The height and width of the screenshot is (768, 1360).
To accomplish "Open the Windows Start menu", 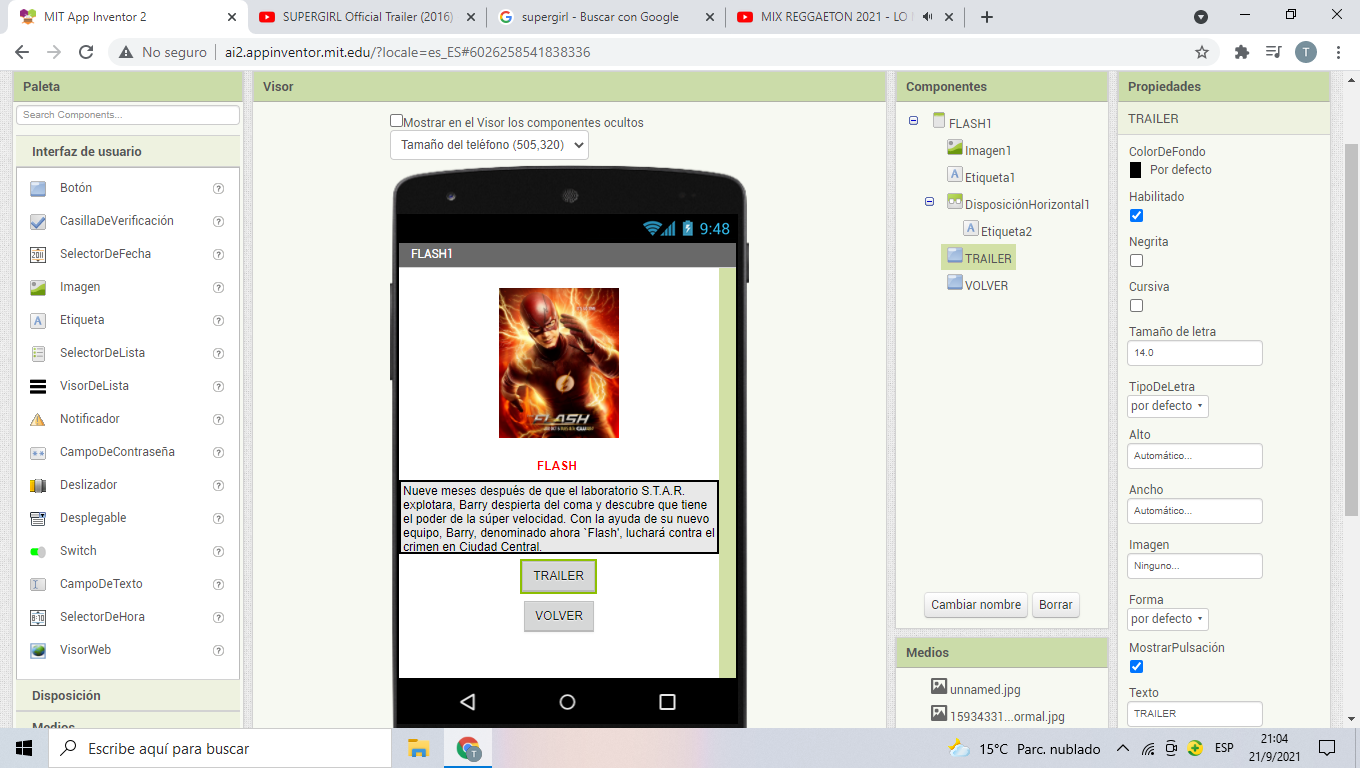I will [24, 748].
